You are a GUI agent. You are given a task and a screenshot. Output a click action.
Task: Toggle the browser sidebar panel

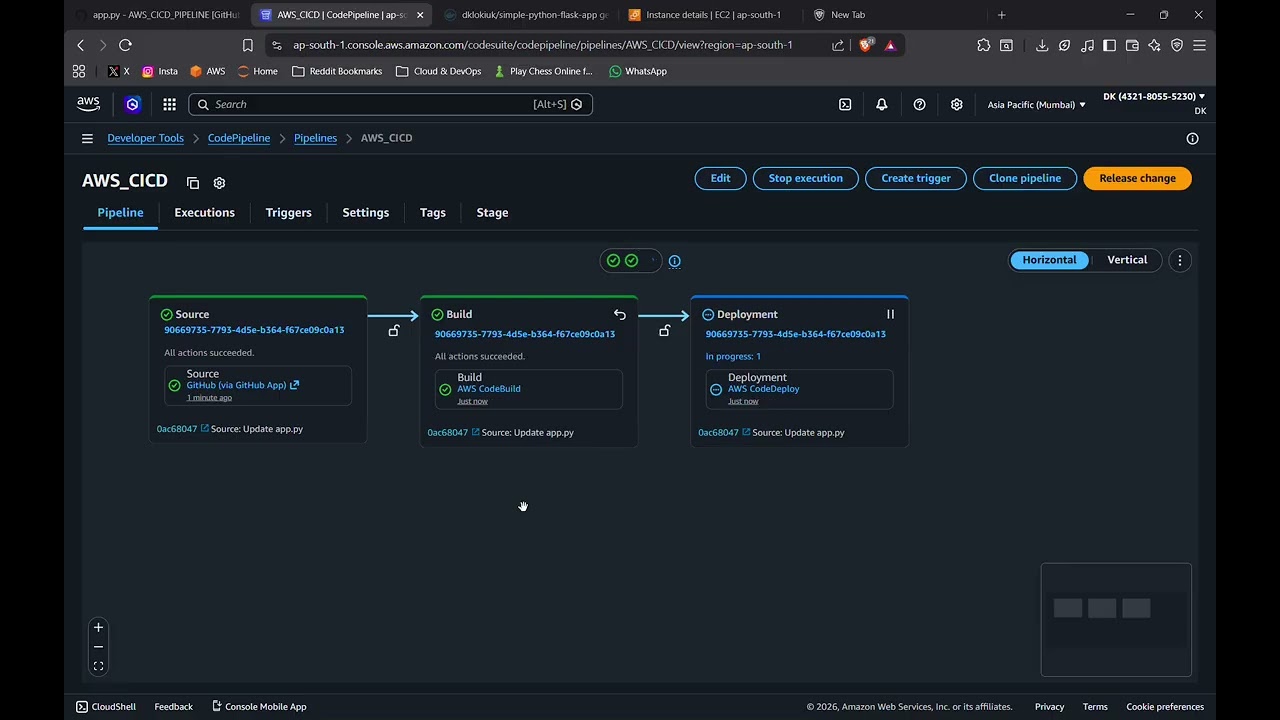click(x=1109, y=45)
